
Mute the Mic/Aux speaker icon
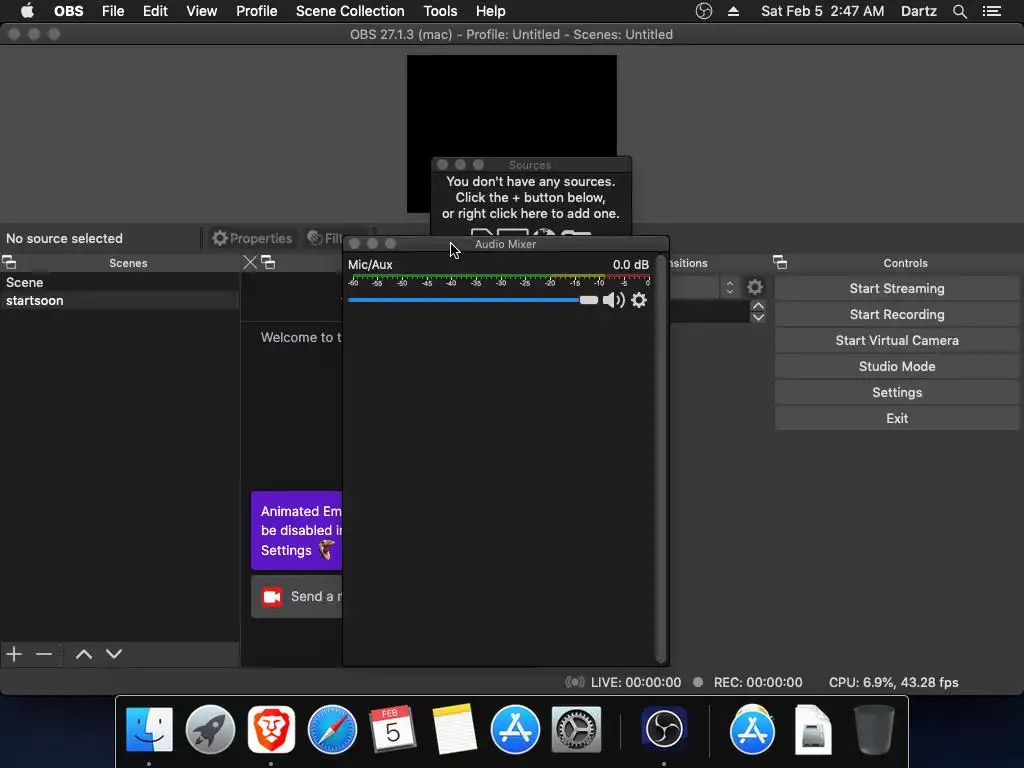[613, 300]
